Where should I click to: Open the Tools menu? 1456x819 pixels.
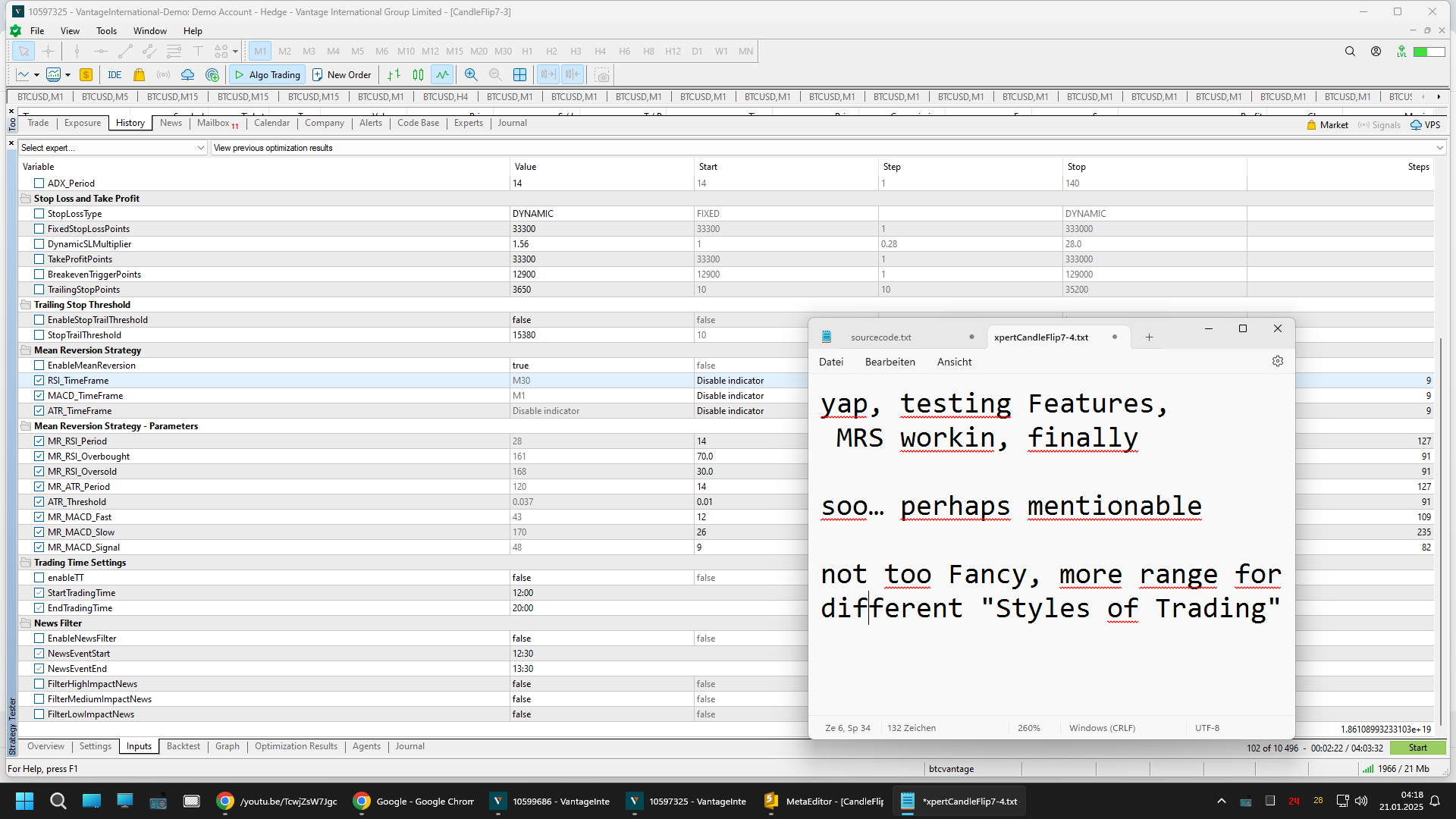tap(106, 31)
